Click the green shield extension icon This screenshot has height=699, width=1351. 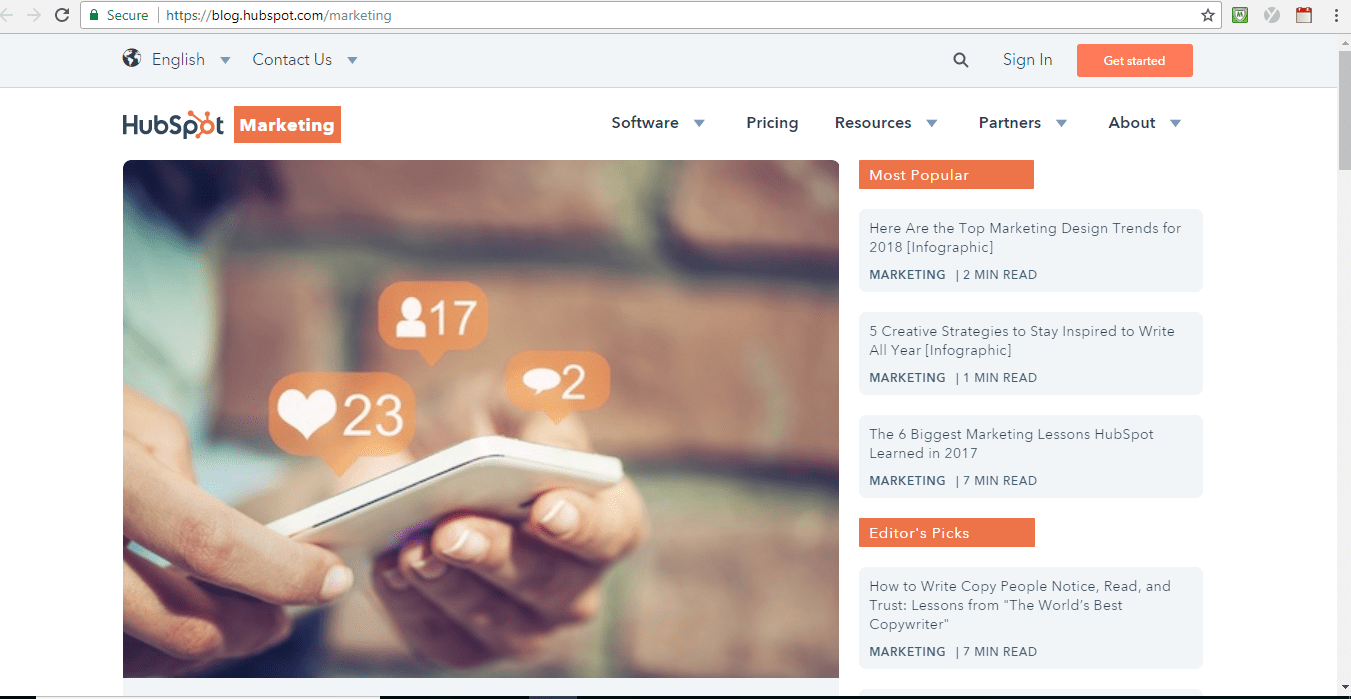(x=1240, y=15)
